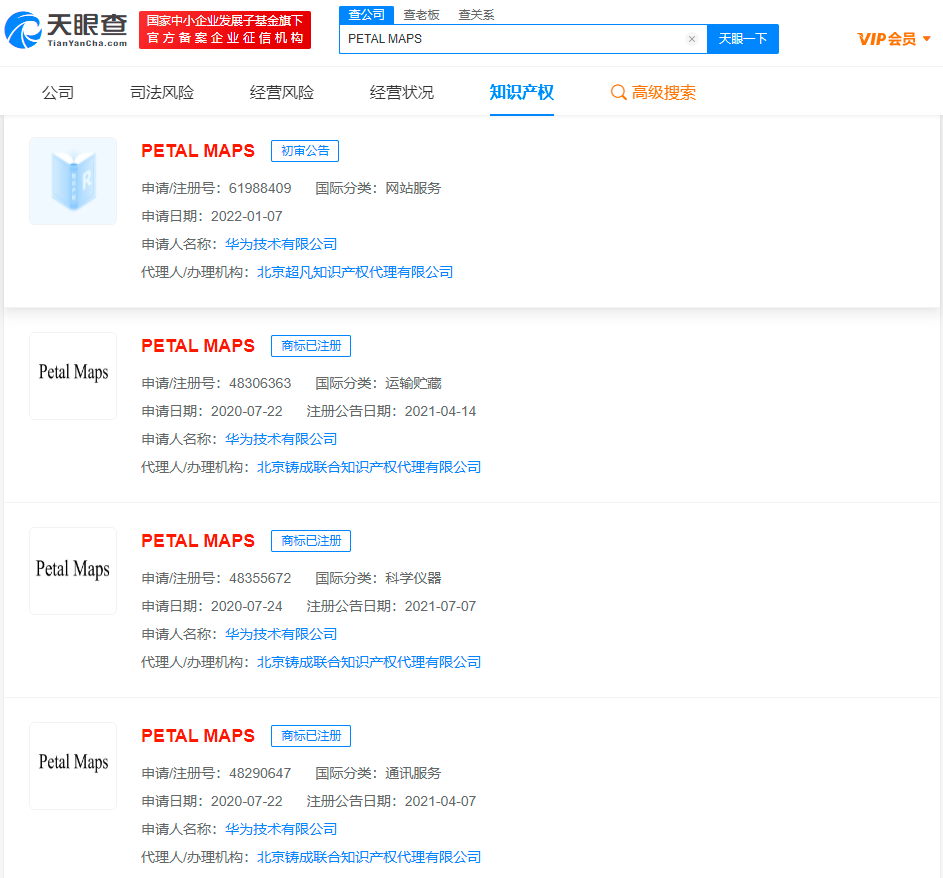Expand the 查老板 search option
This screenshot has height=878, width=943.
coord(423,14)
